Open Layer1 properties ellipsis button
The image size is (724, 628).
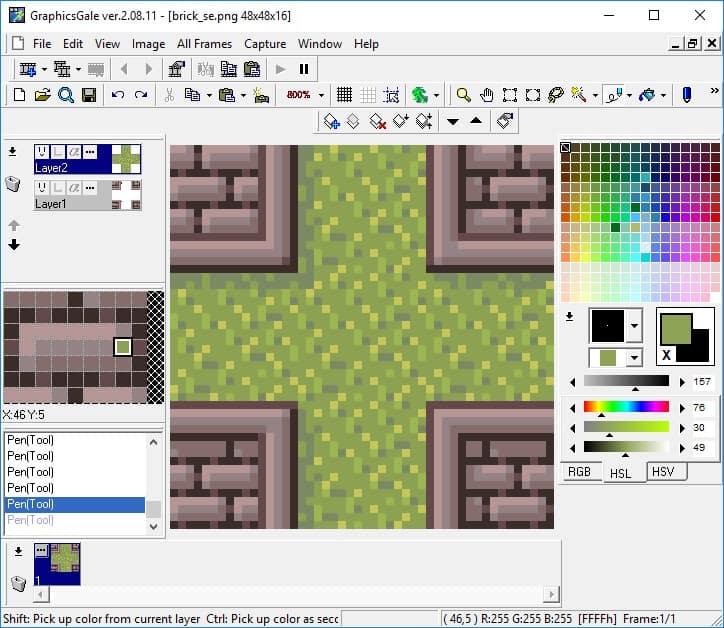click(x=90, y=187)
